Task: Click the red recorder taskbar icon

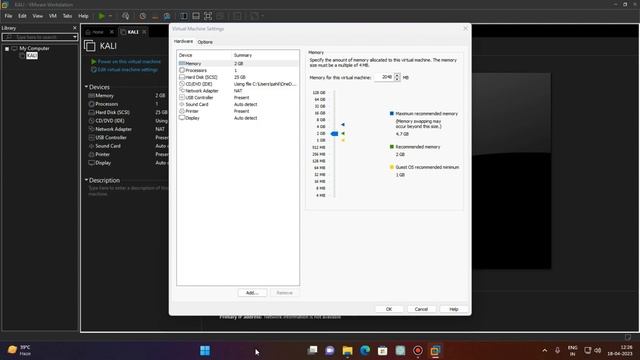Action: tap(418, 351)
